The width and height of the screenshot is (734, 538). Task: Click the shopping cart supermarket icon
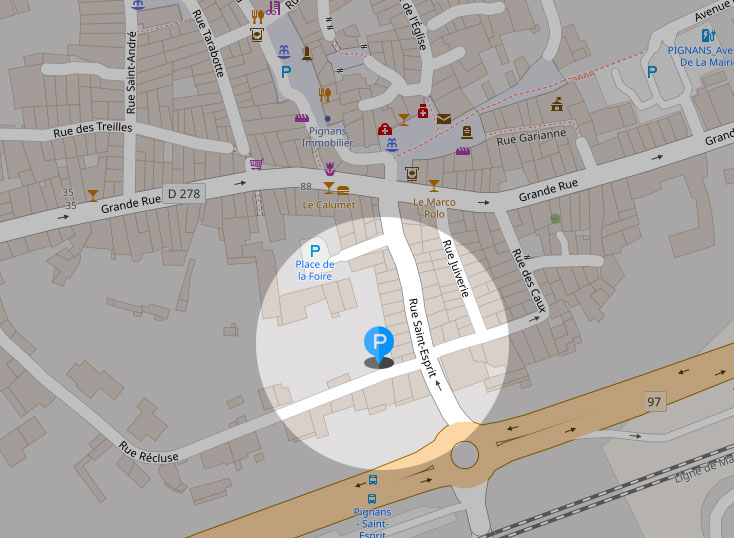256,164
